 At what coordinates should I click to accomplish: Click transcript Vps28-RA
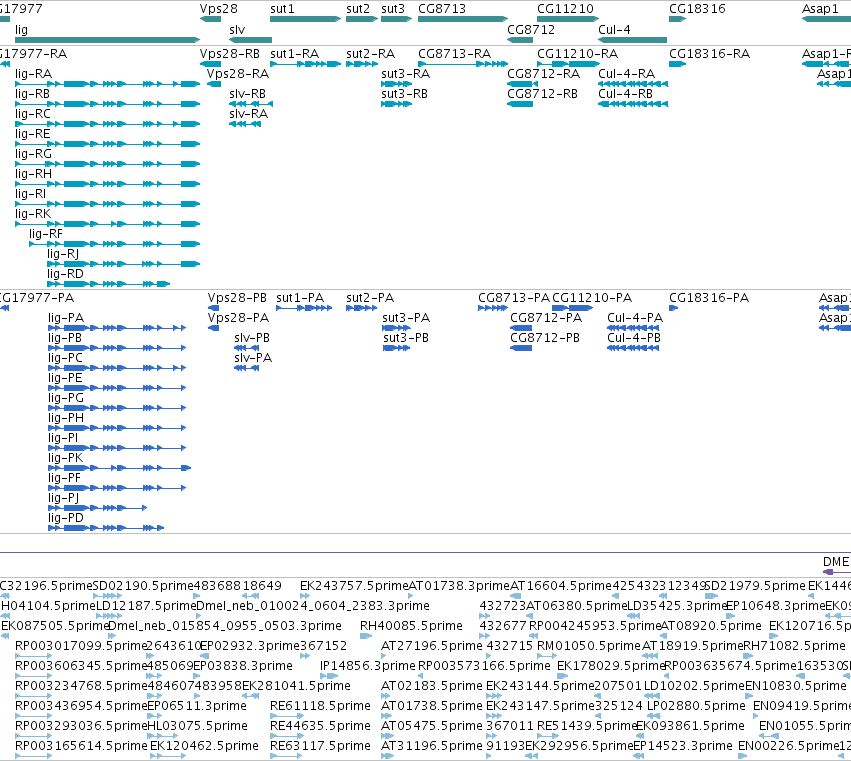point(214,84)
